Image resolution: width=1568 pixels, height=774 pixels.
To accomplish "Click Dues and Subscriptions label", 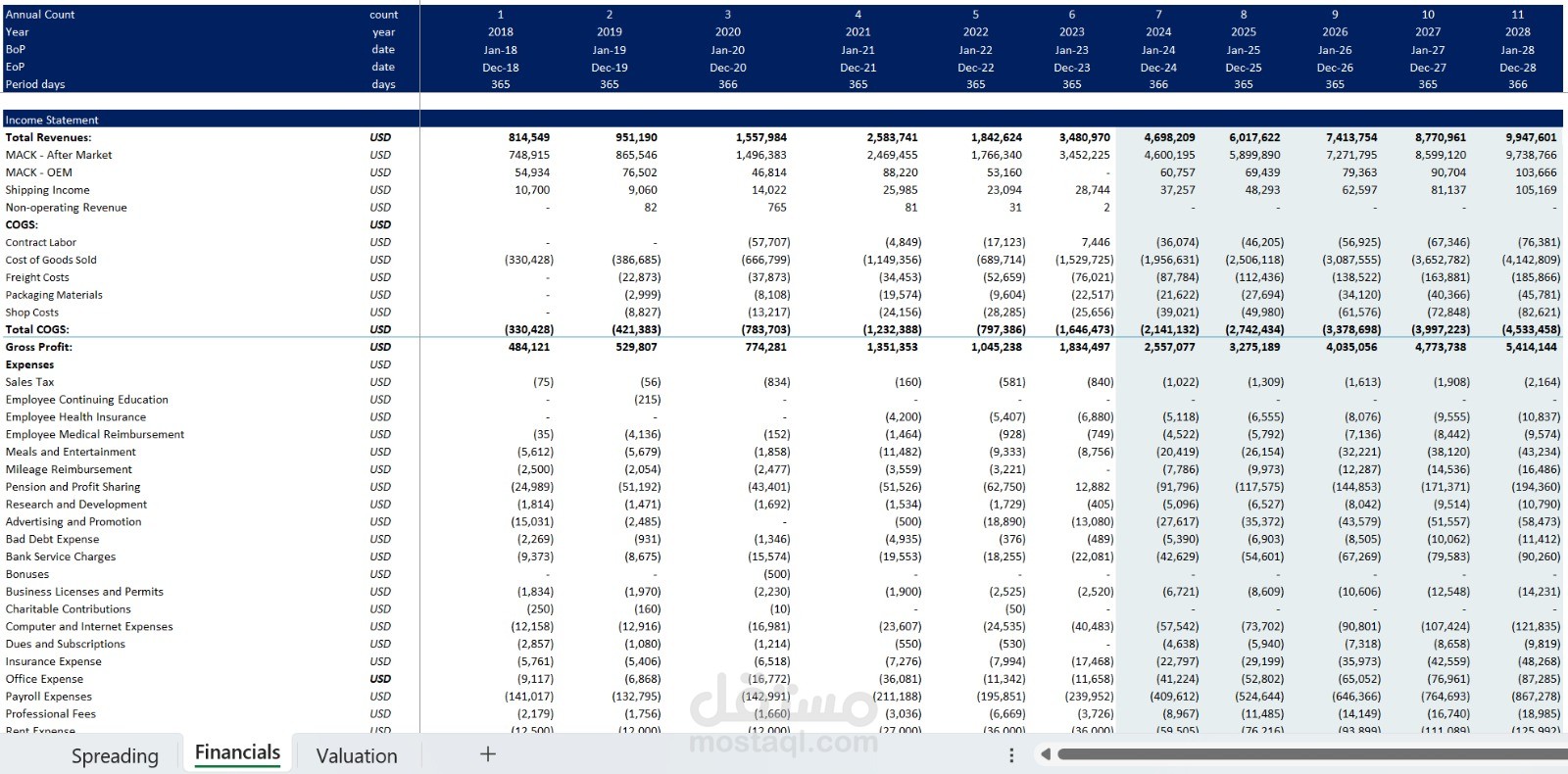I will 66,644.
